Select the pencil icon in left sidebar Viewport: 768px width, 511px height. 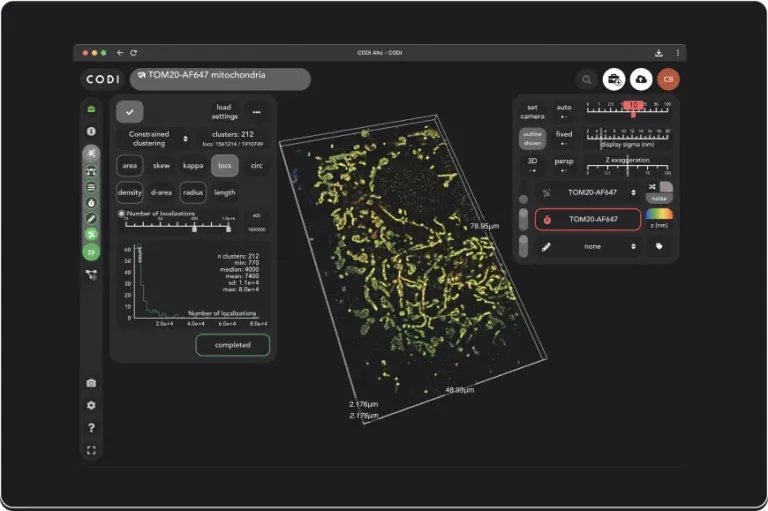[x=91, y=219]
